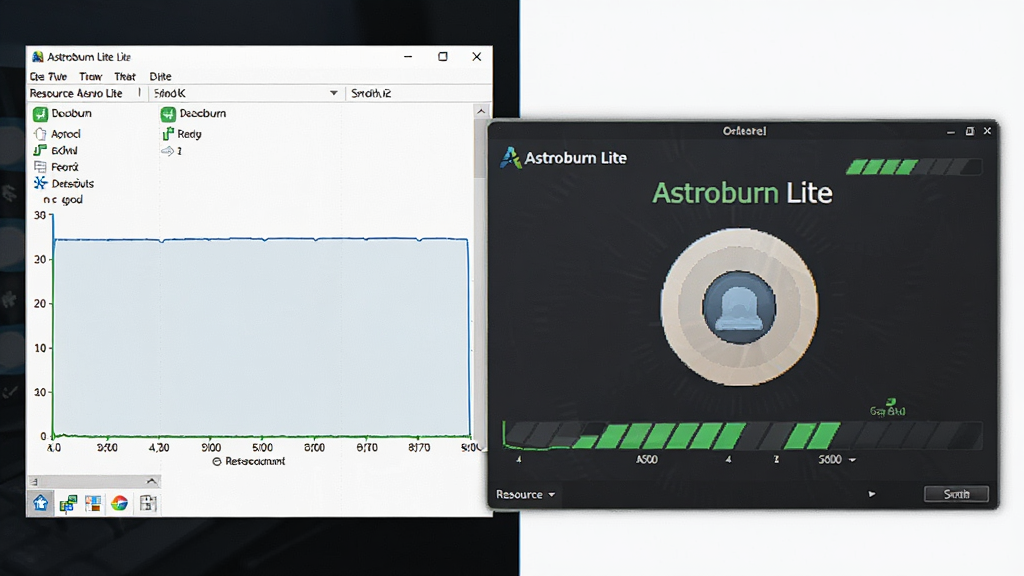
Task: Click the Deoburn icon in left list
Action: pyautogui.click(x=40, y=114)
